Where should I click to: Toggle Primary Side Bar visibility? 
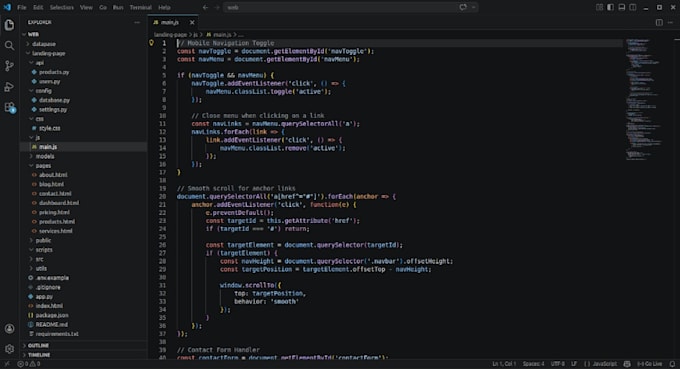pos(611,7)
